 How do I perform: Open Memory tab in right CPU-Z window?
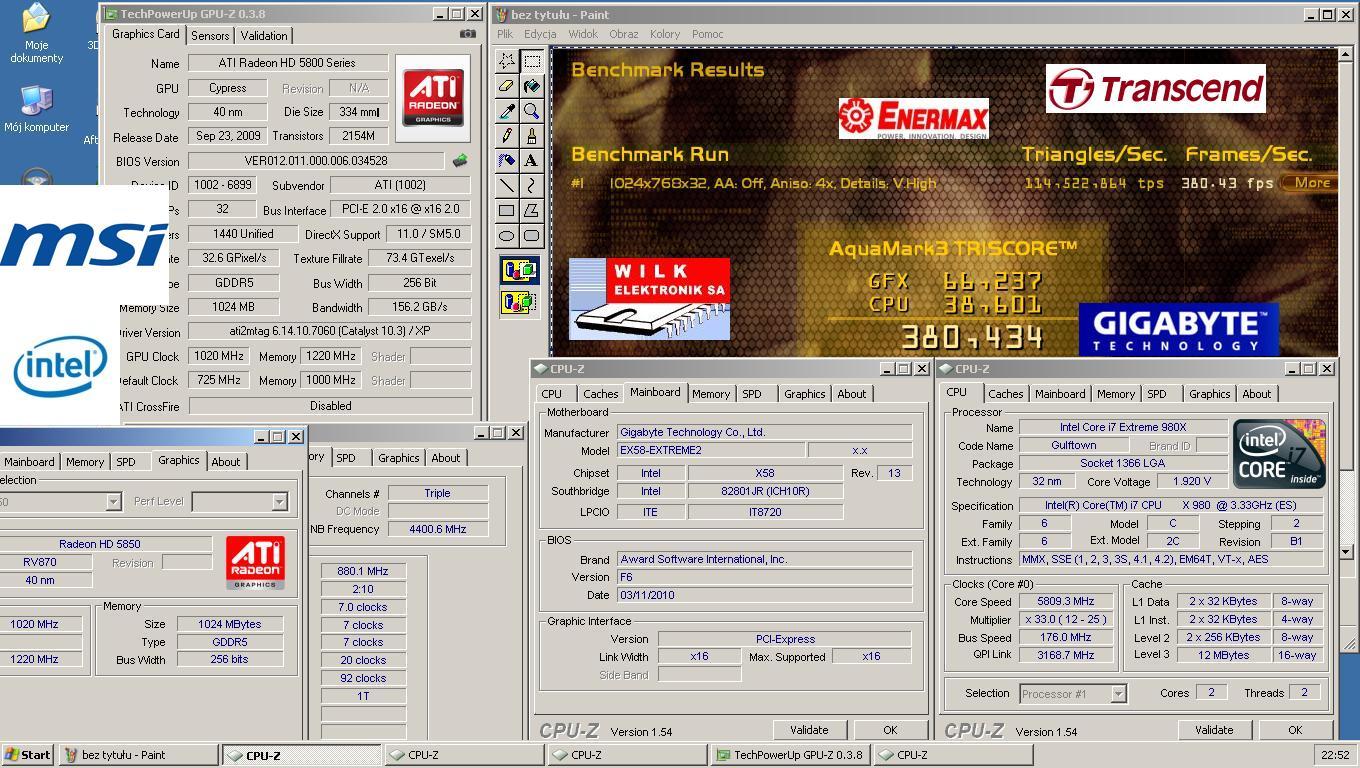(1116, 394)
